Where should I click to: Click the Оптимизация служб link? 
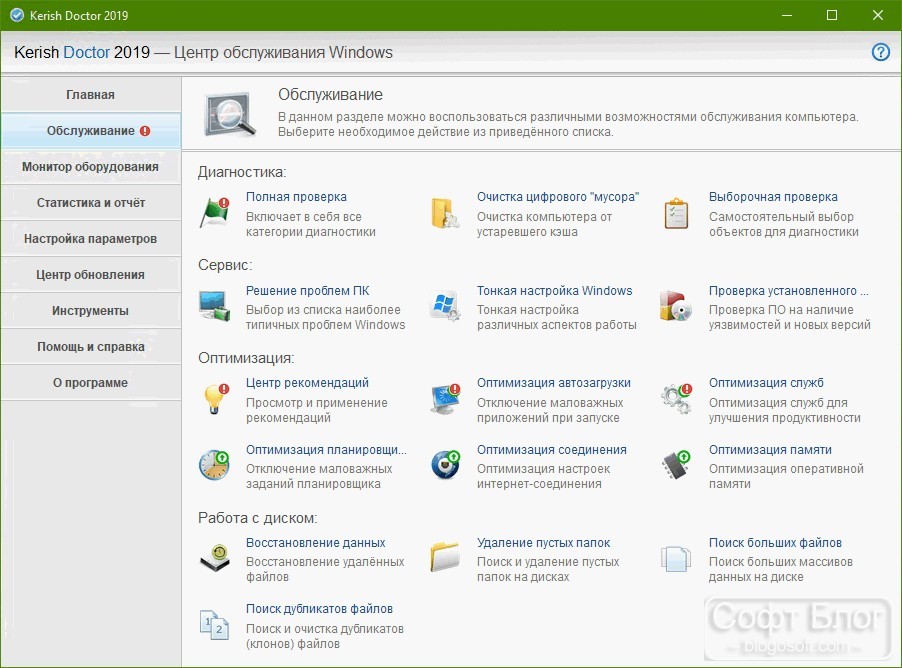point(766,383)
